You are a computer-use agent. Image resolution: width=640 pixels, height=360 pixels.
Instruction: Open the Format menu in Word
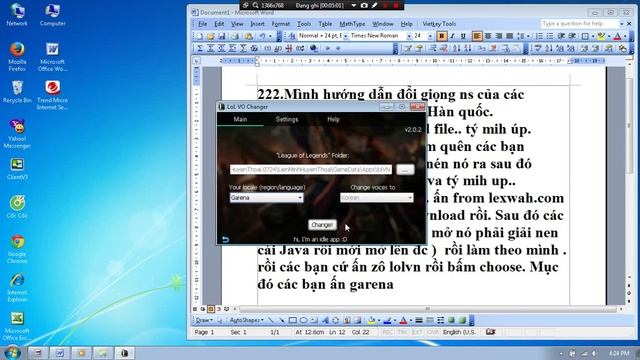point(280,24)
